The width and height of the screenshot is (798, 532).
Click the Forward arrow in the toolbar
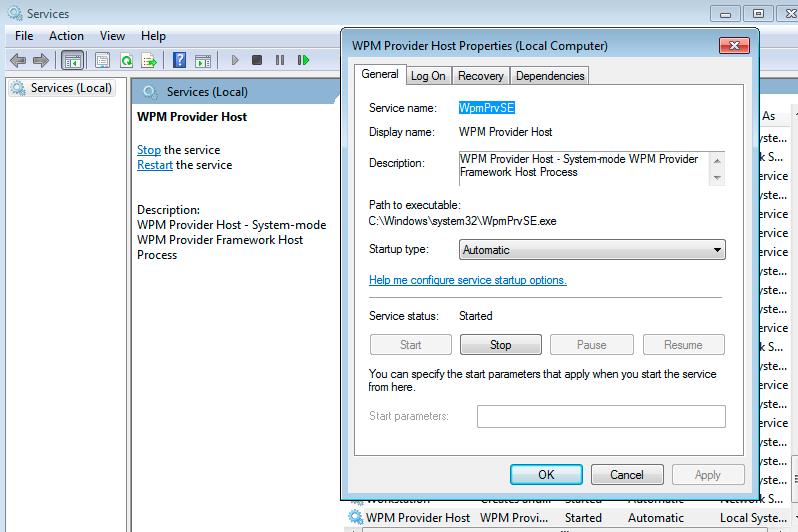[x=41, y=60]
